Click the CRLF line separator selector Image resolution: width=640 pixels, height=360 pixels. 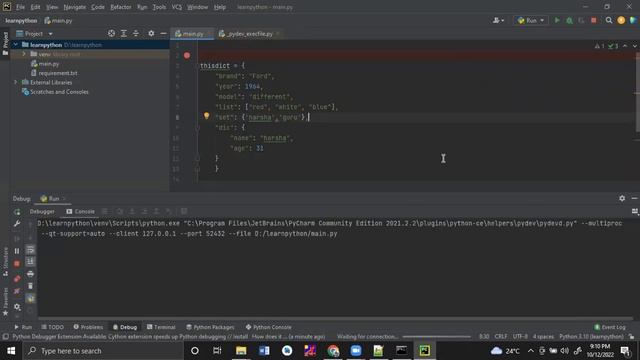501,336
